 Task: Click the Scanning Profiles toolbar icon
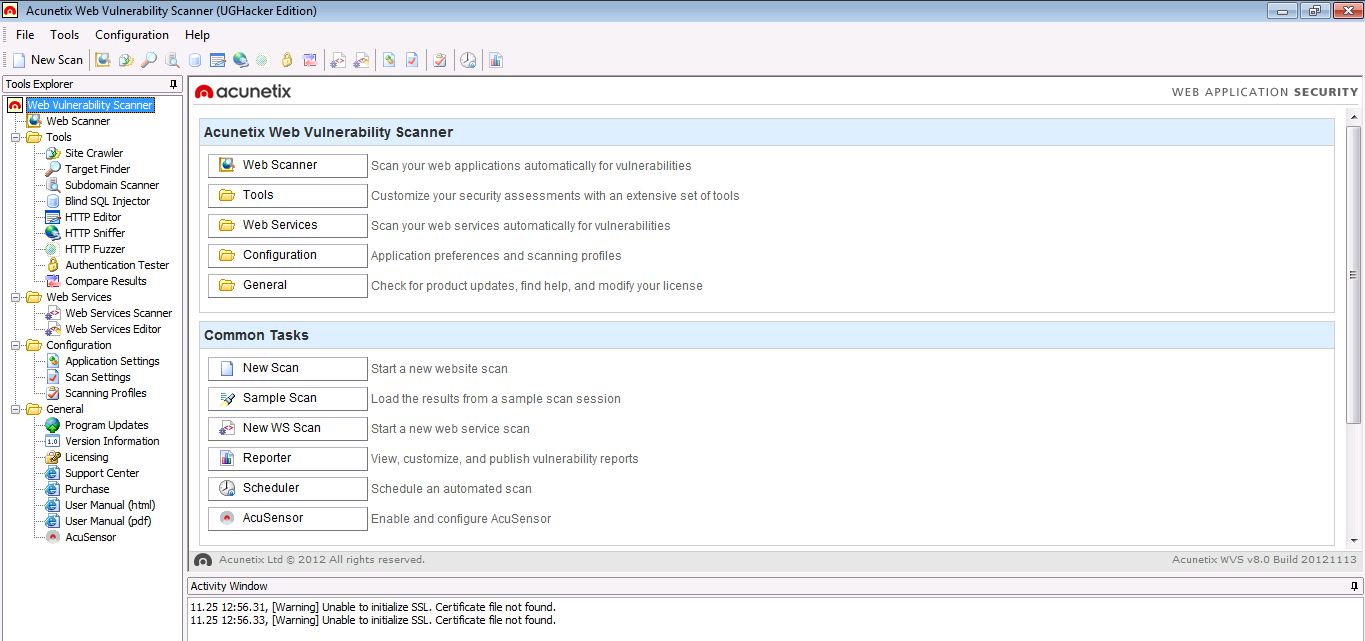pyautogui.click(x=440, y=60)
